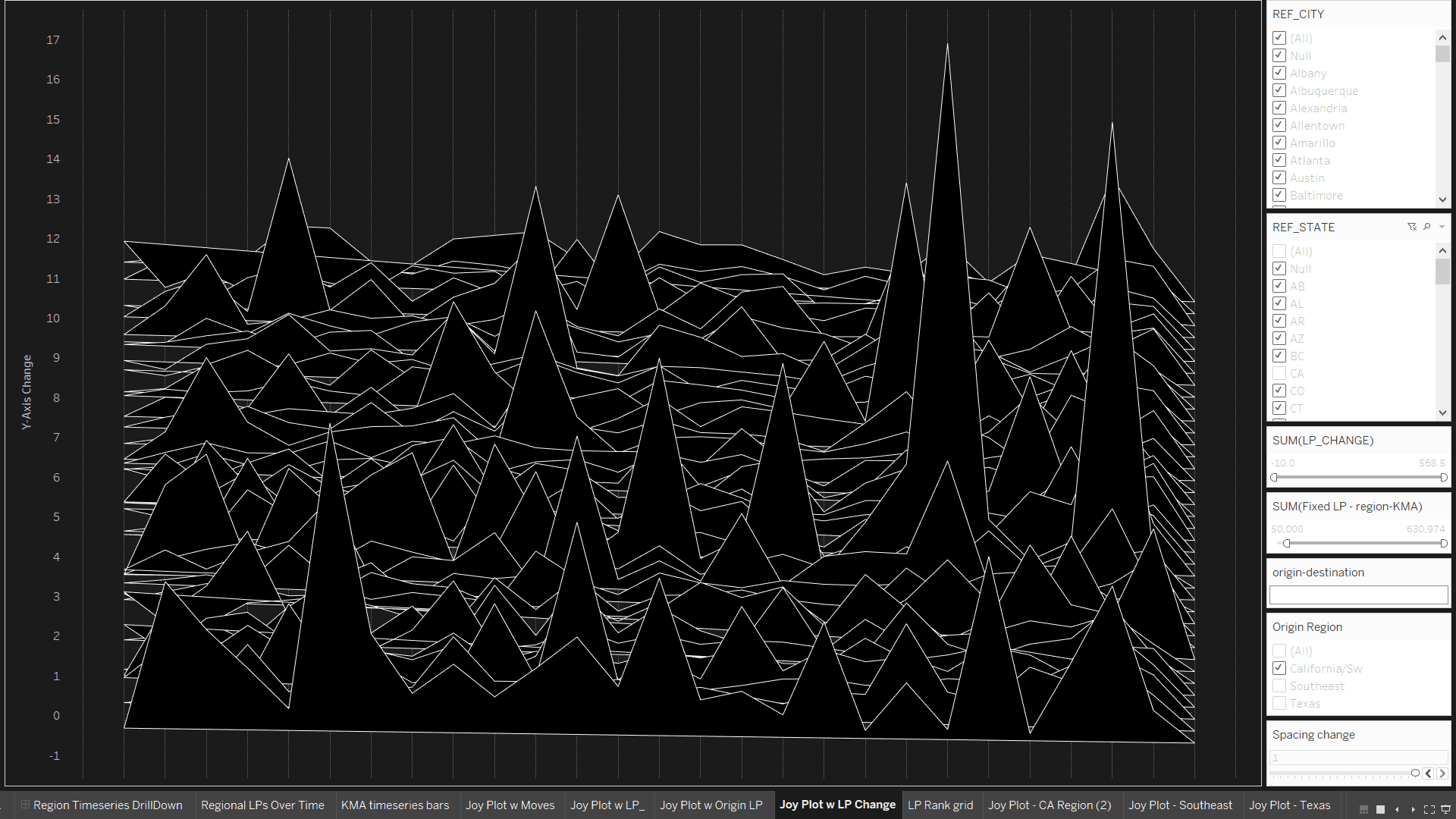Click SUM(LP_CHANGE) slider right handle
This screenshot has height=819, width=1456.
click(x=1444, y=477)
